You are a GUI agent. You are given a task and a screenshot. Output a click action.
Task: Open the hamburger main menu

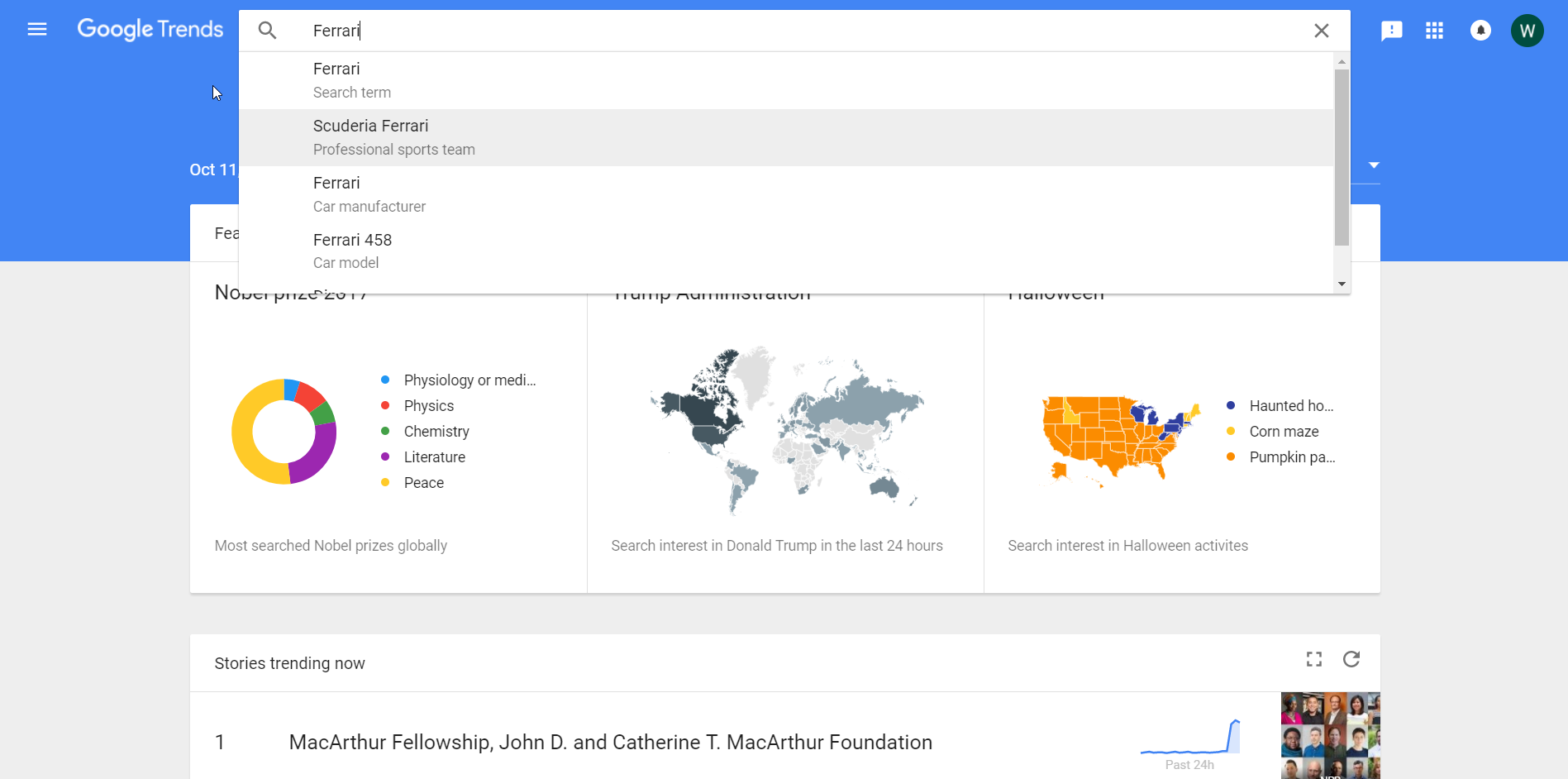pyautogui.click(x=37, y=30)
